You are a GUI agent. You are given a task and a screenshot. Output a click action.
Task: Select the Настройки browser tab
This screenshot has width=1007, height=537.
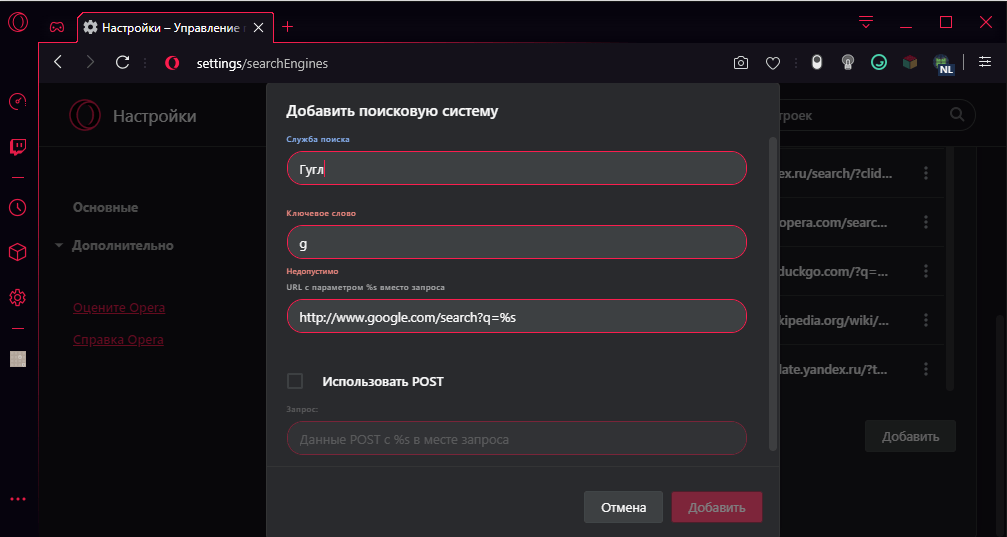pos(172,27)
